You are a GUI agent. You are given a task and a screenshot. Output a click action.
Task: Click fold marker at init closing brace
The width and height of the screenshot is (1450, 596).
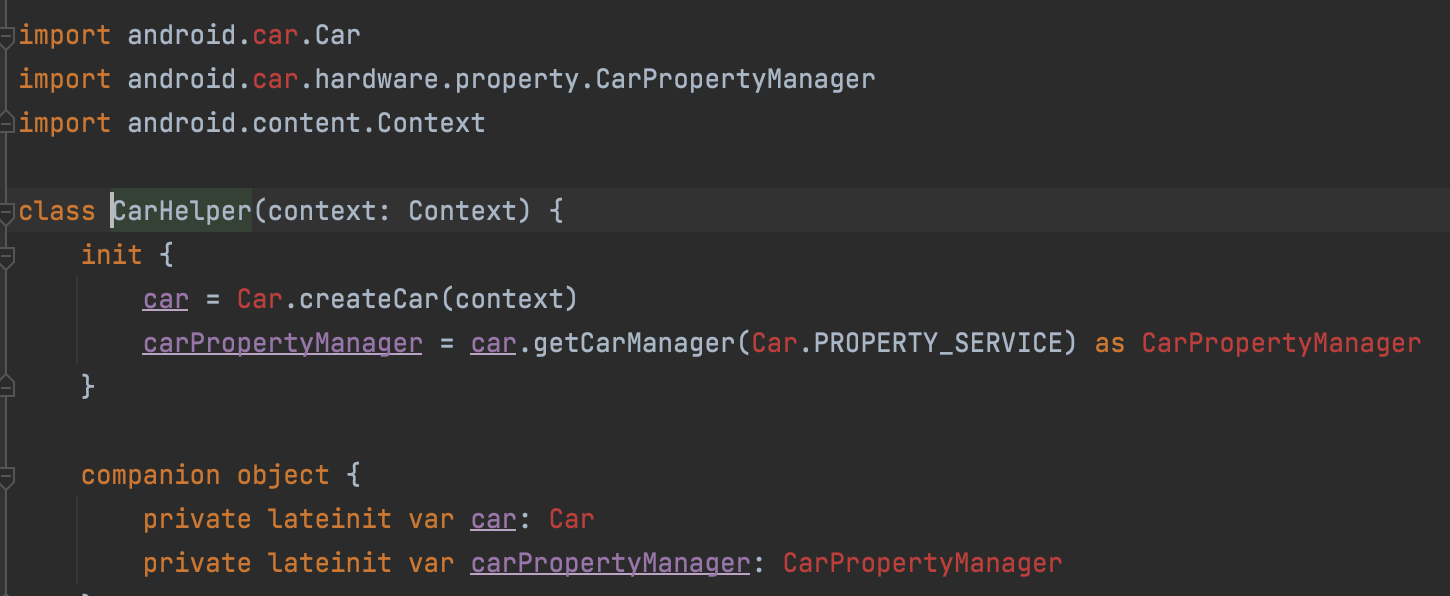click(7, 385)
